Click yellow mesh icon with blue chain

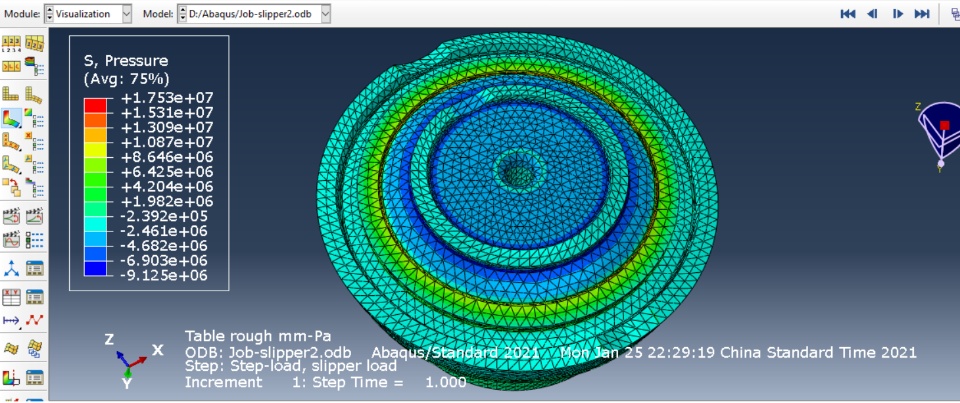tap(34, 349)
